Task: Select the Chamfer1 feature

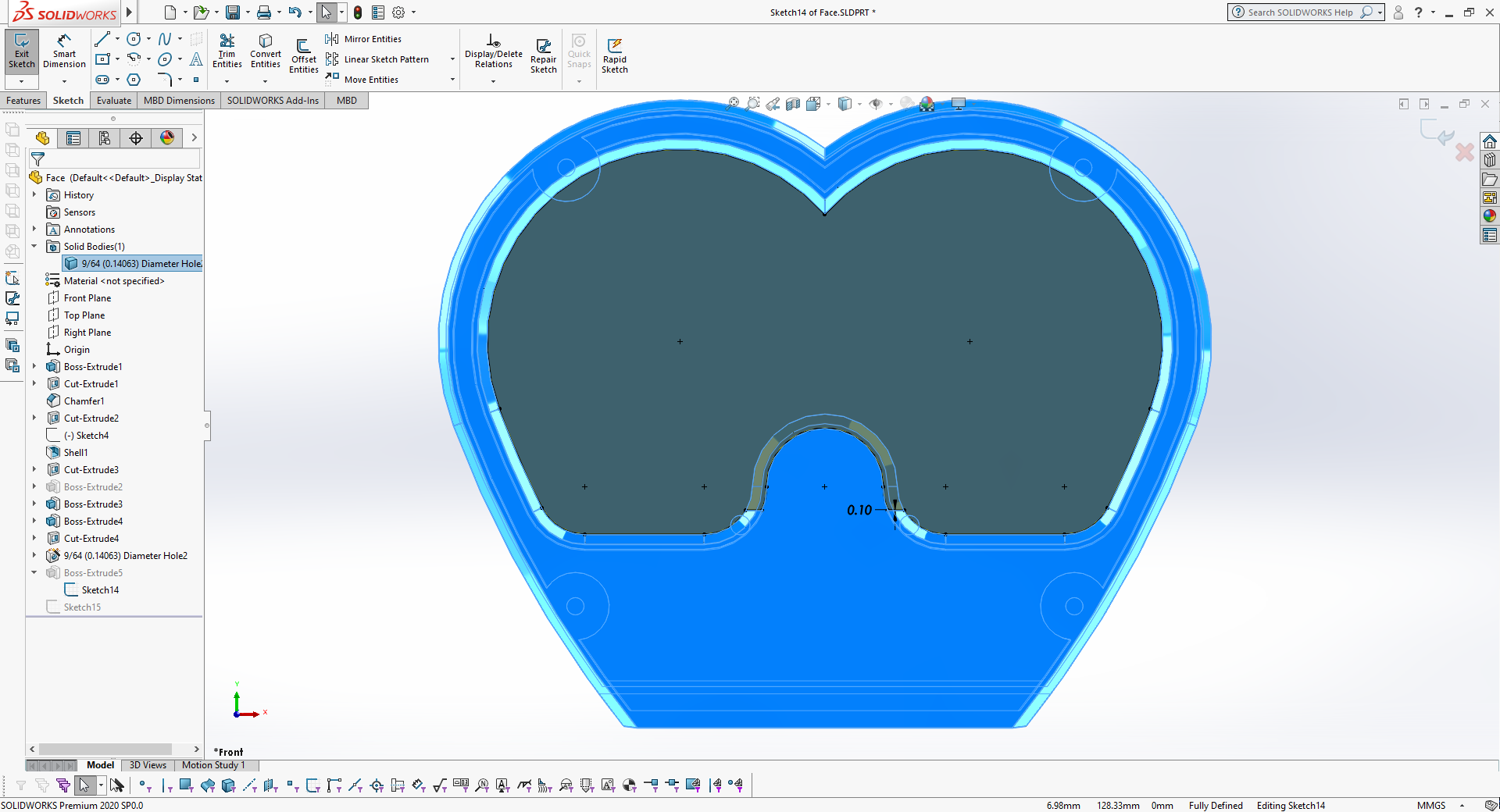Action: pos(84,401)
